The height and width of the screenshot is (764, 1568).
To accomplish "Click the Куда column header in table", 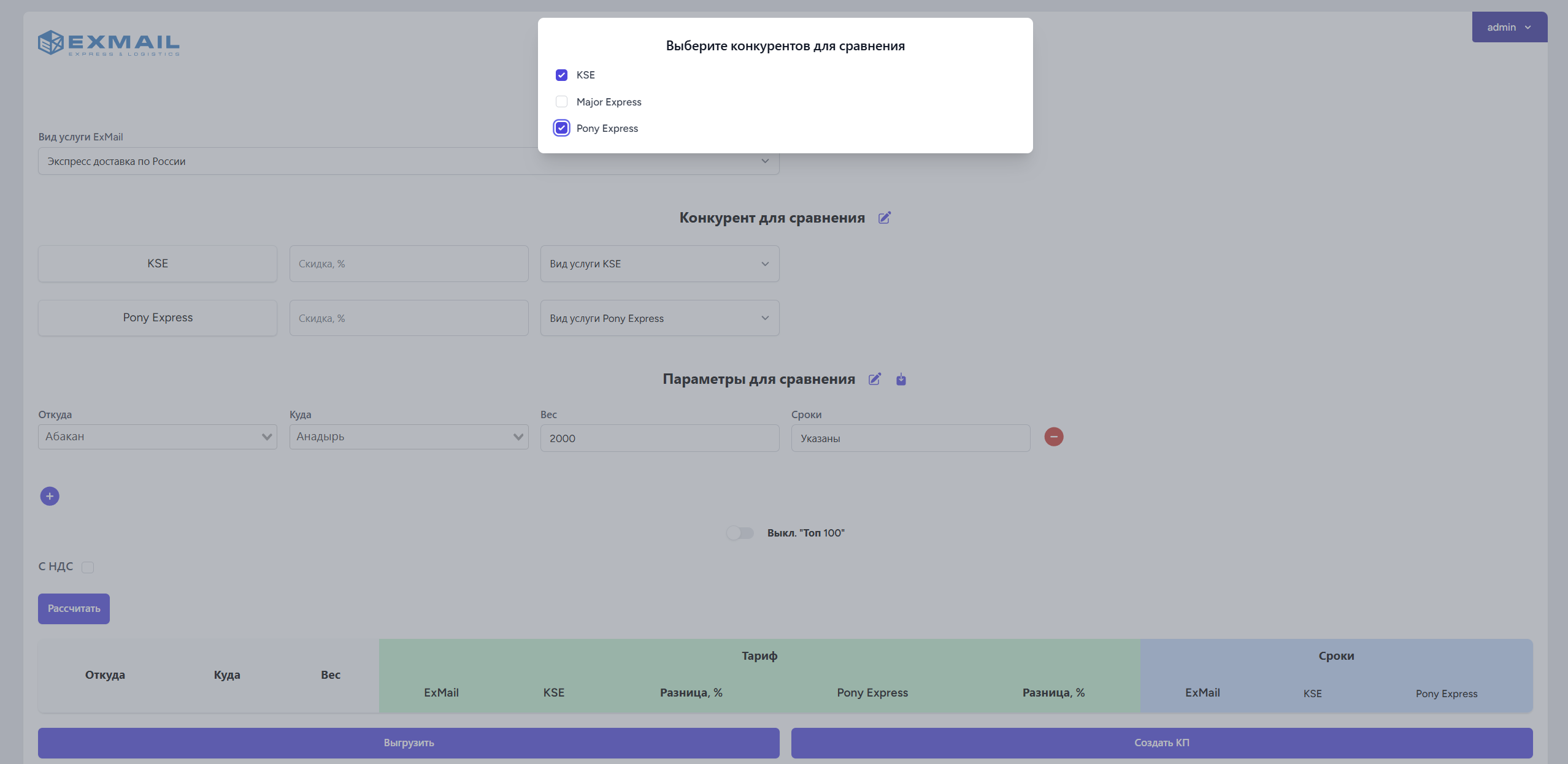I will pos(227,675).
